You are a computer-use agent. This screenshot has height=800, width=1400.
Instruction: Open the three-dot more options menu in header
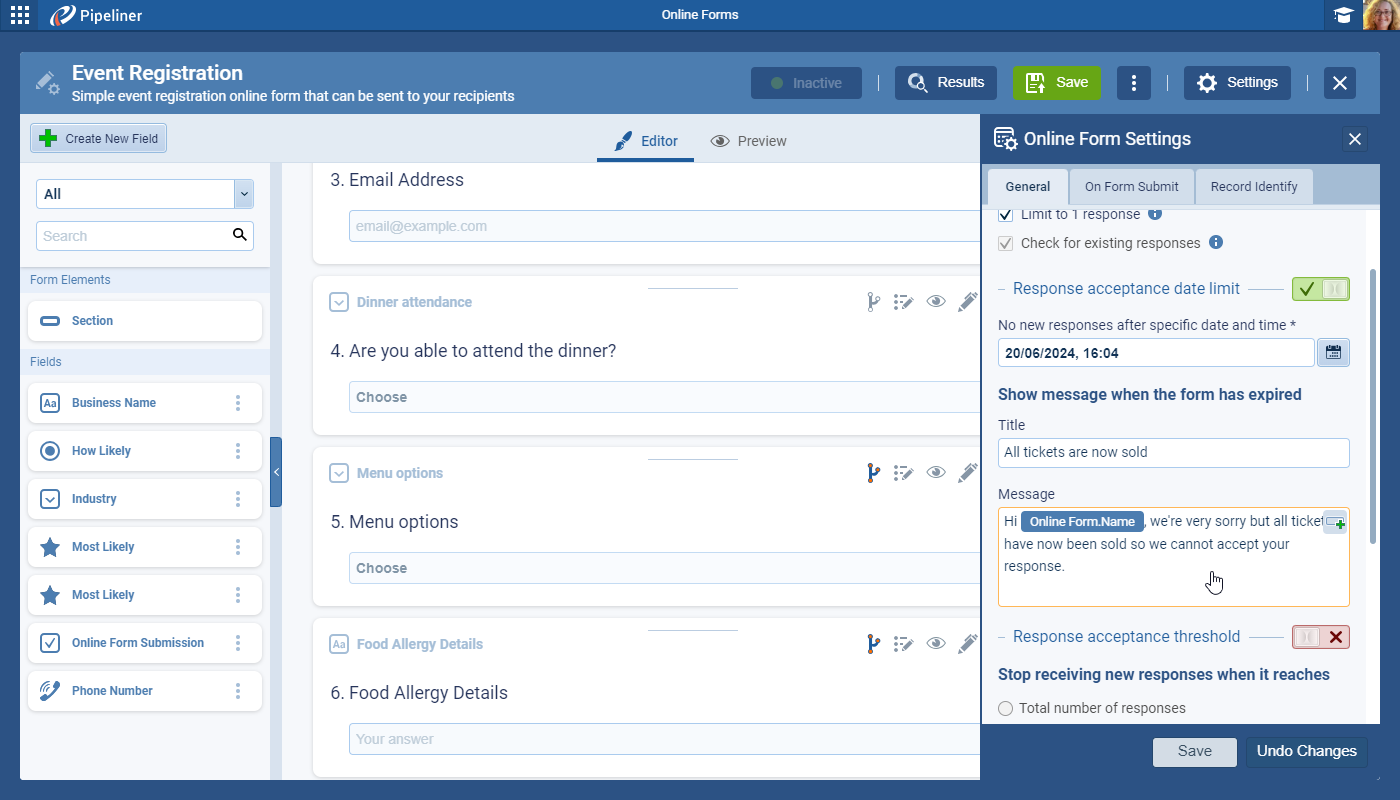pos(1133,83)
